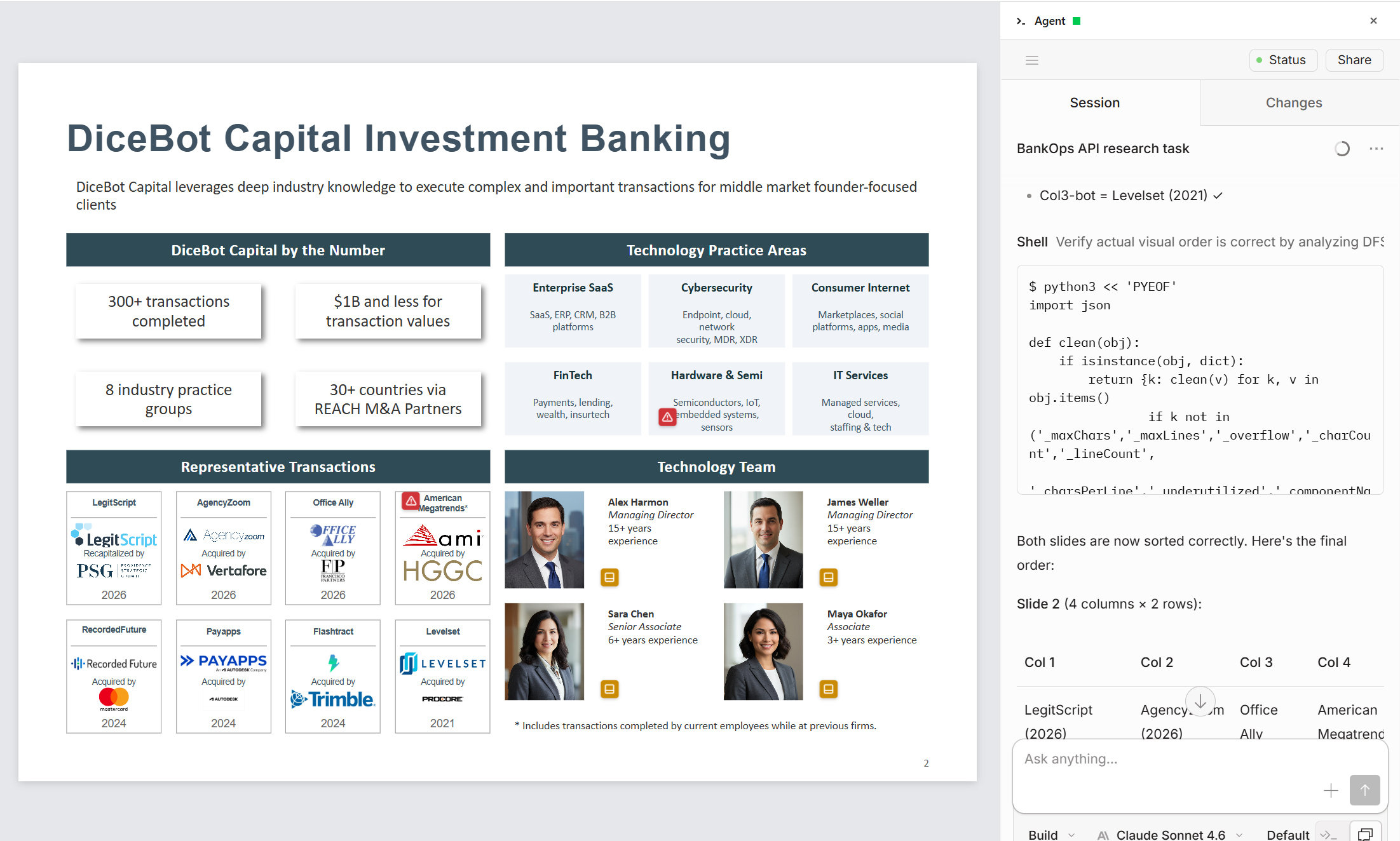Click the Technology Team header

(717, 467)
